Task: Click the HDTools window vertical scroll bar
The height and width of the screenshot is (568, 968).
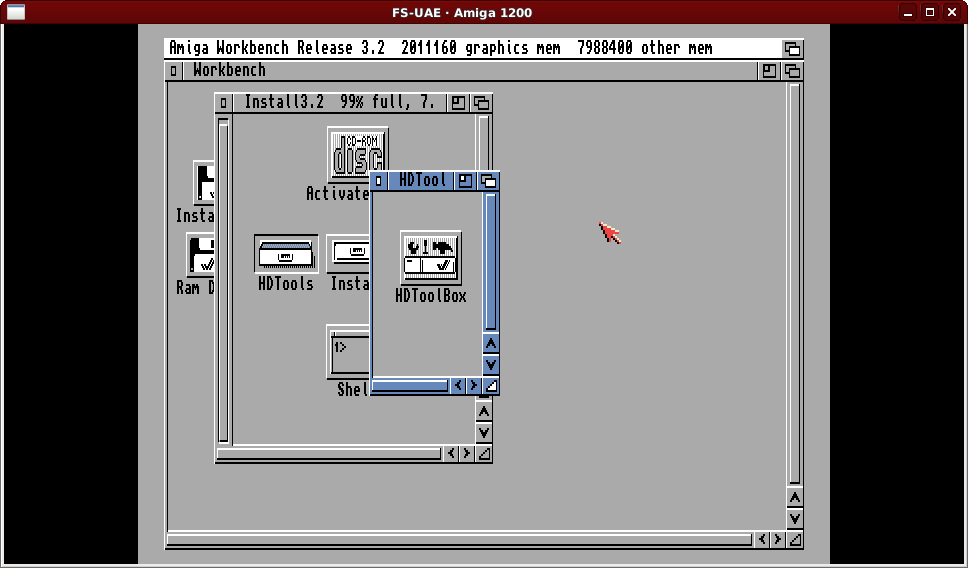Action: (x=491, y=262)
